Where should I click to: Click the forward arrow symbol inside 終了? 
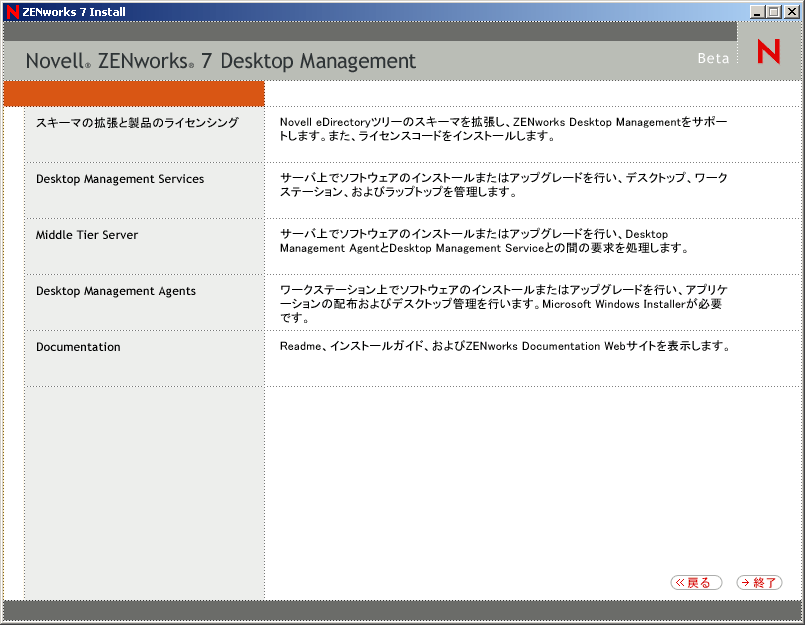(x=745, y=582)
